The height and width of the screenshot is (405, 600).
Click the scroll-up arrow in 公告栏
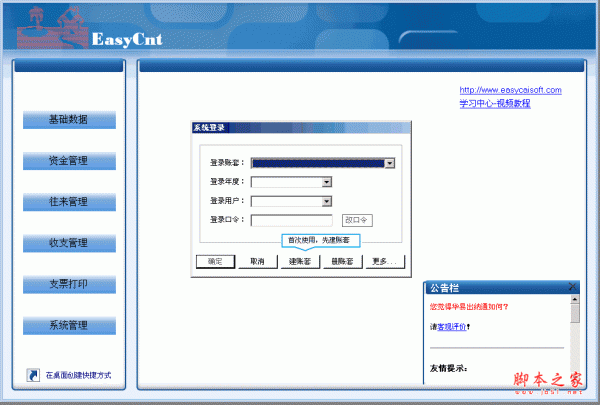pyautogui.click(x=575, y=299)
